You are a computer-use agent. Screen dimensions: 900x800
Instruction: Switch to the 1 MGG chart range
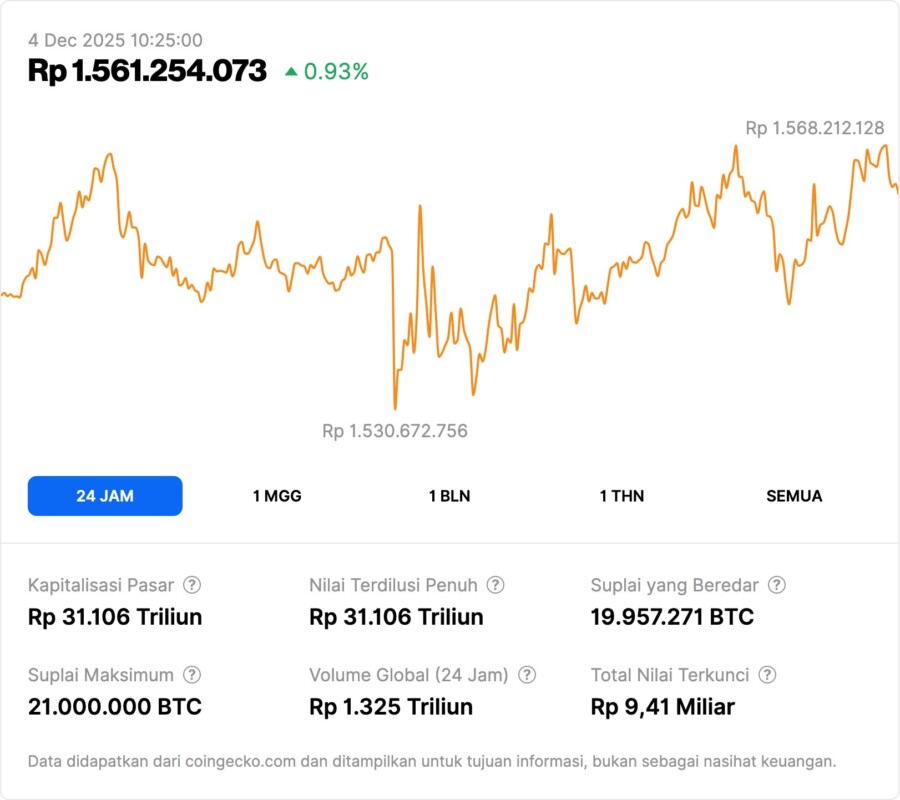(277, 496)
